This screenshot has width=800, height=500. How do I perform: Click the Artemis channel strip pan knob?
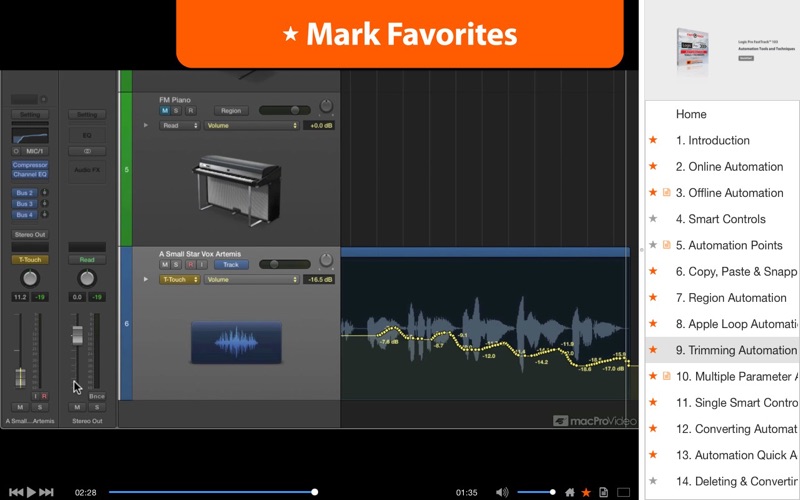click(30, 278)
